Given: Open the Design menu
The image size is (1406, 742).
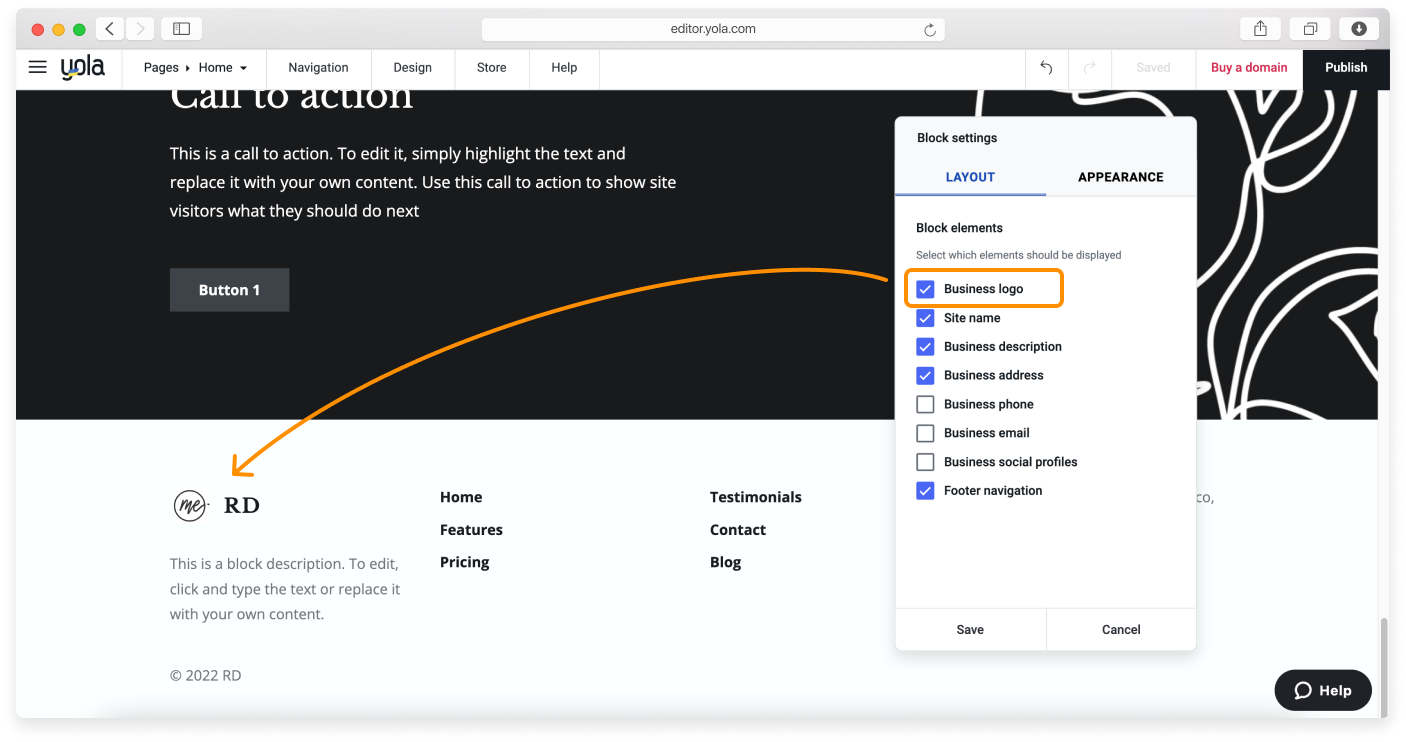Looking at the screenshot, I should click(x=412, y=68).
